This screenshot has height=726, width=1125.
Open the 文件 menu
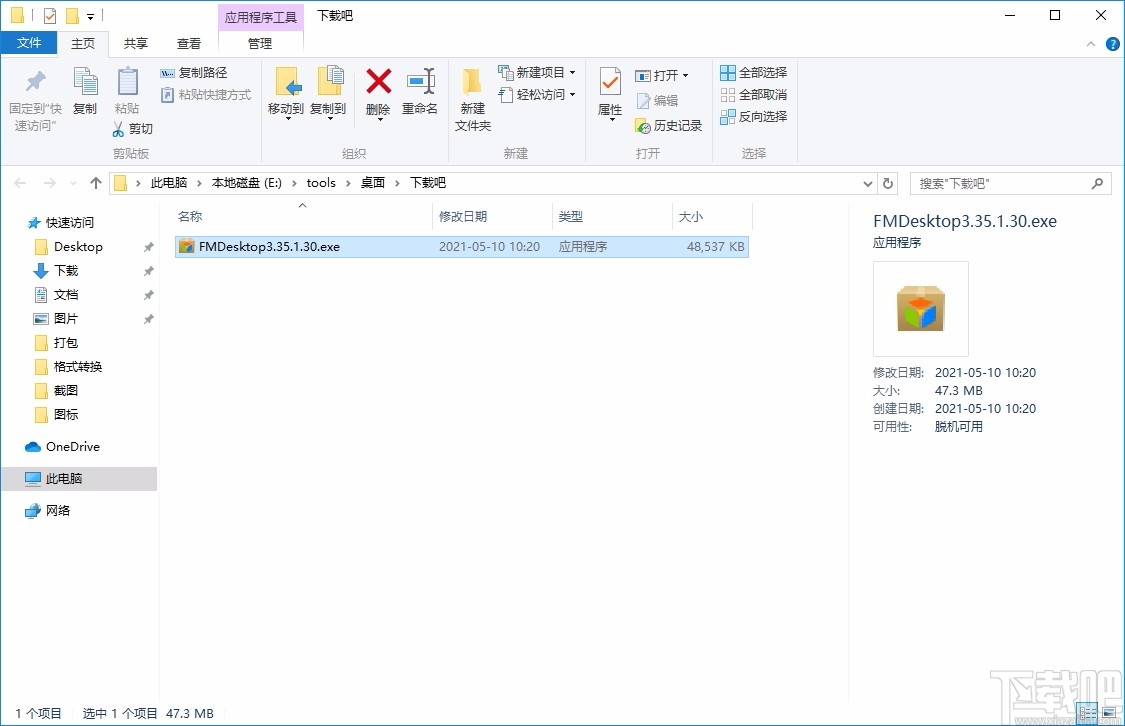pos(30,43)
